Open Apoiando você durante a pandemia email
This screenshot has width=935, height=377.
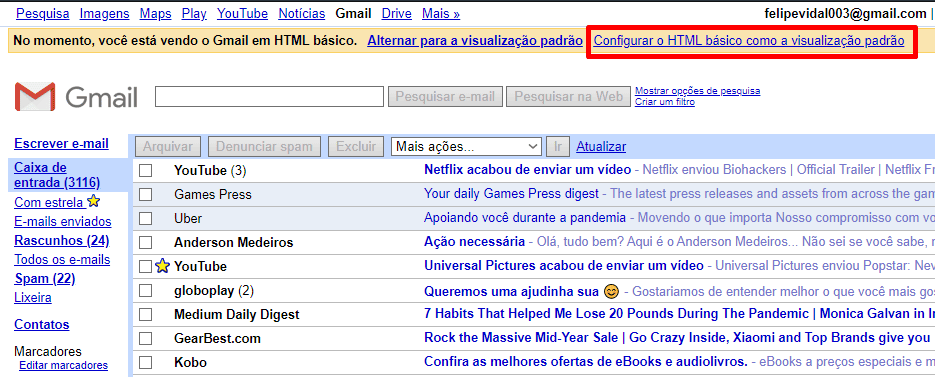pos(525,218)
